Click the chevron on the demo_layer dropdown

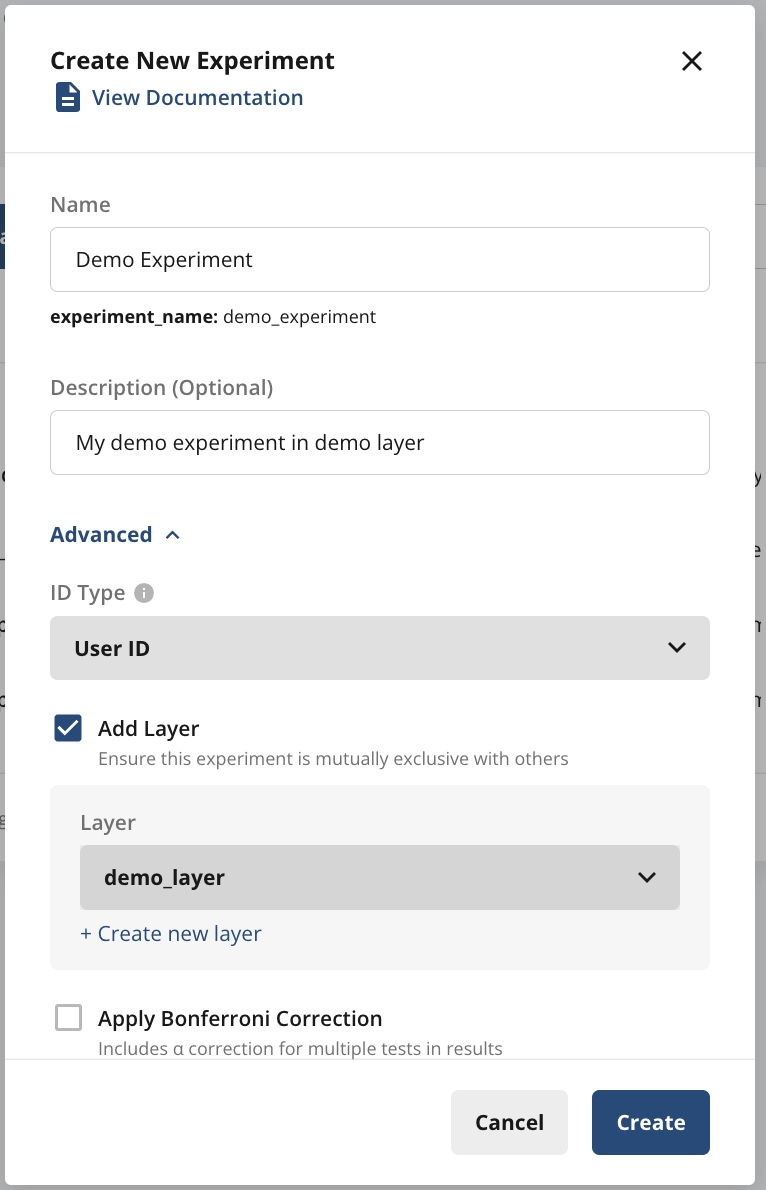(x=647, y=877)
